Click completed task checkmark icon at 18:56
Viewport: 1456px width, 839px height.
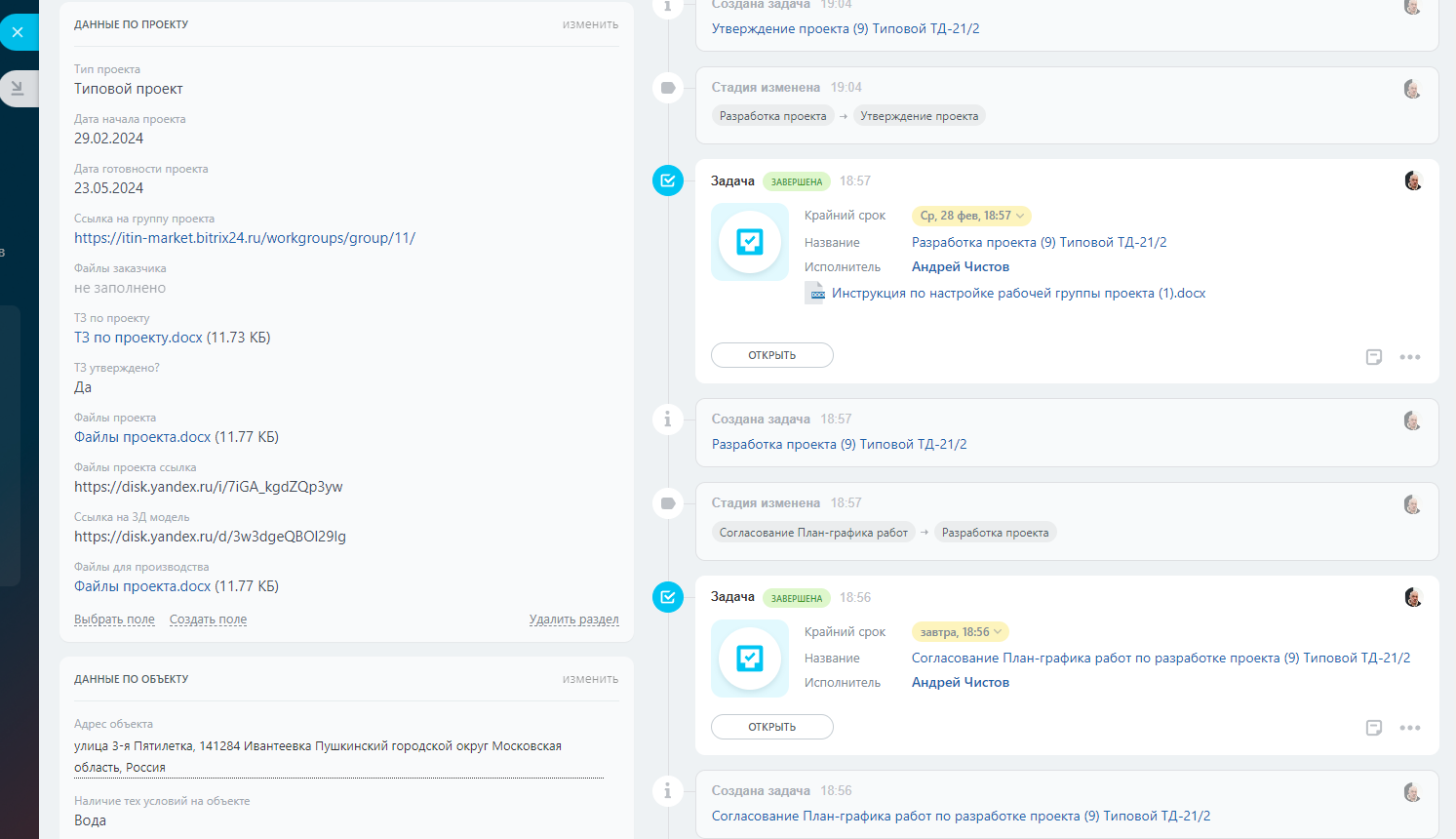[668, 597]
